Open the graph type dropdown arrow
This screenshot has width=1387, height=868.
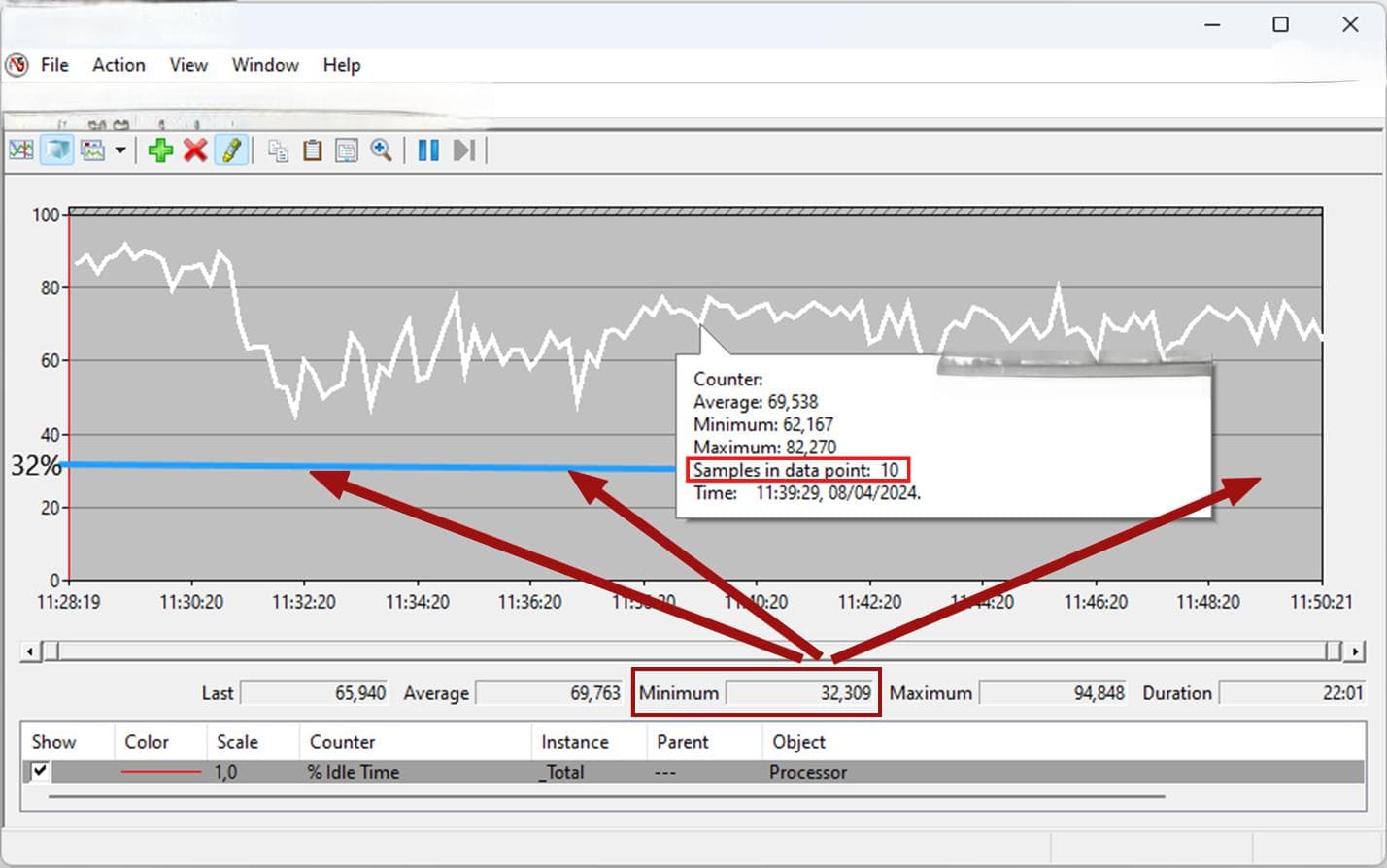120,150
